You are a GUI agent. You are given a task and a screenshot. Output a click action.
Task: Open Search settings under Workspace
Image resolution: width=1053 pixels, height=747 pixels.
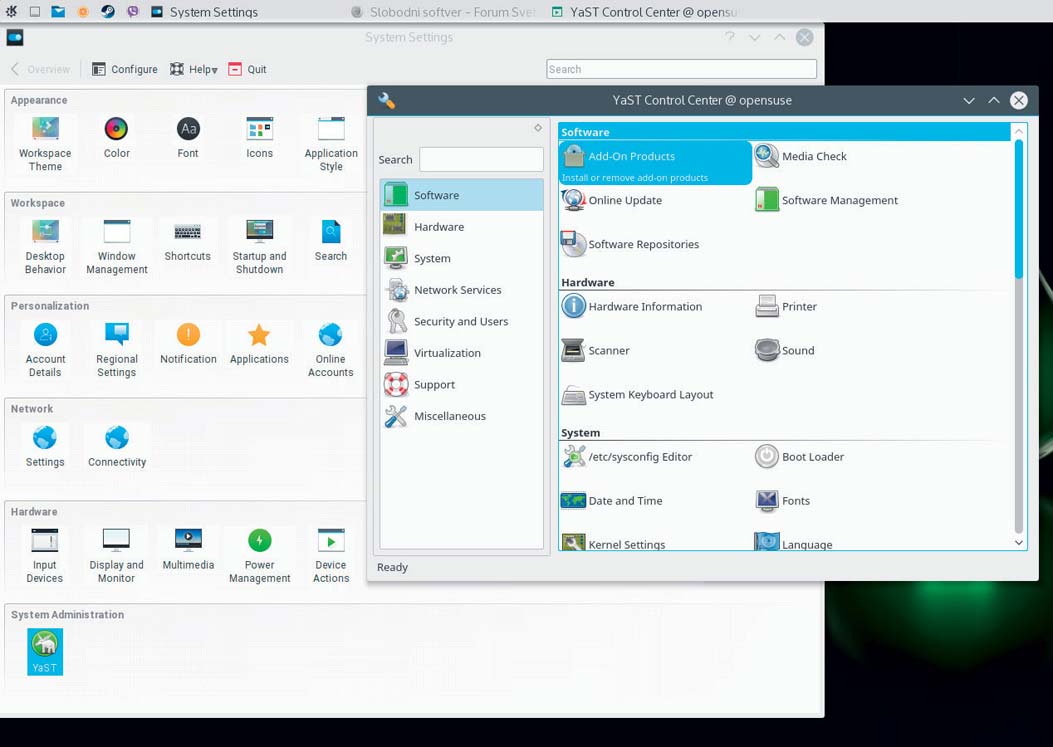pos(331,241)
